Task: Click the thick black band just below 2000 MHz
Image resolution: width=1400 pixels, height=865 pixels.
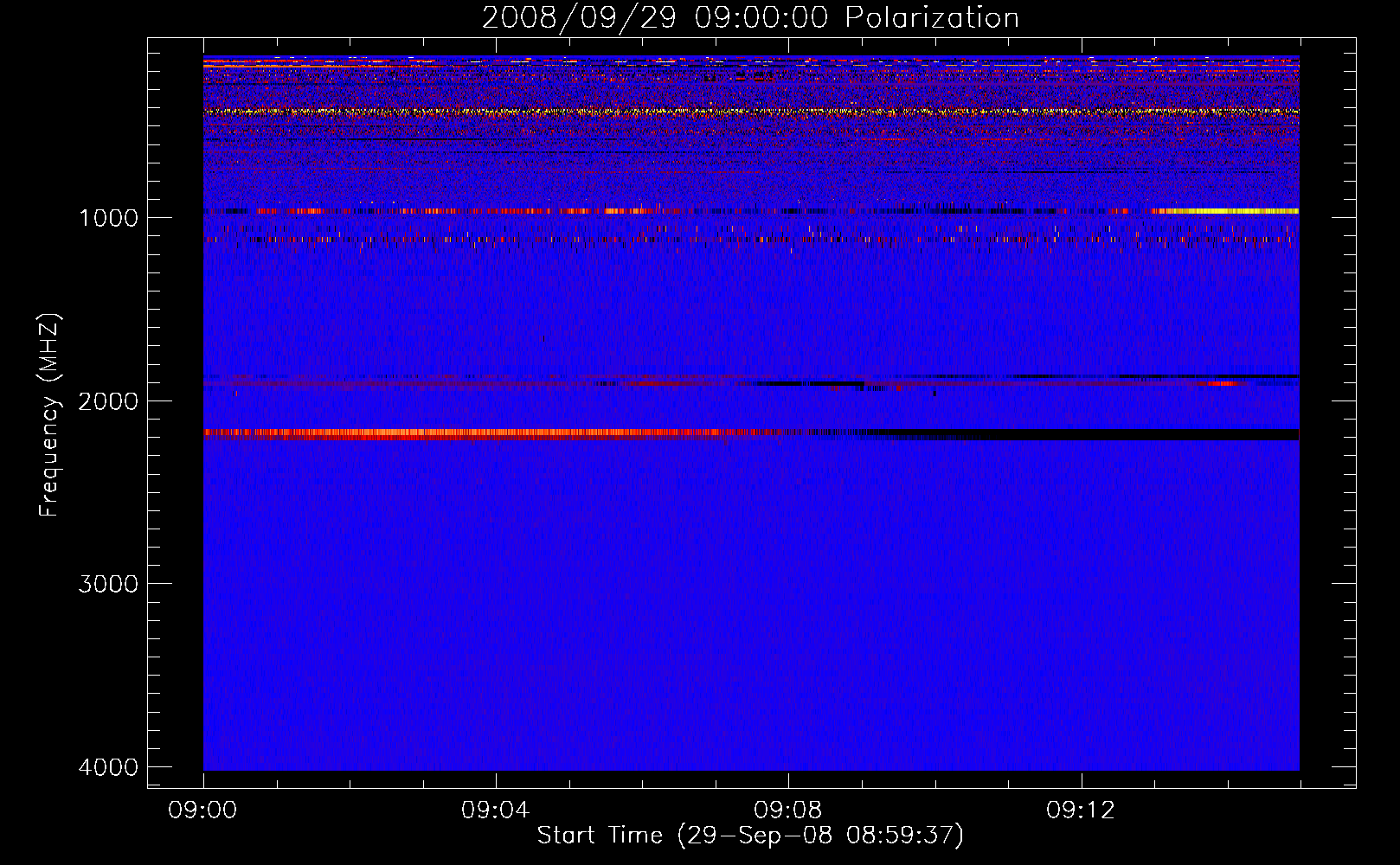Action: (1082, 434)
